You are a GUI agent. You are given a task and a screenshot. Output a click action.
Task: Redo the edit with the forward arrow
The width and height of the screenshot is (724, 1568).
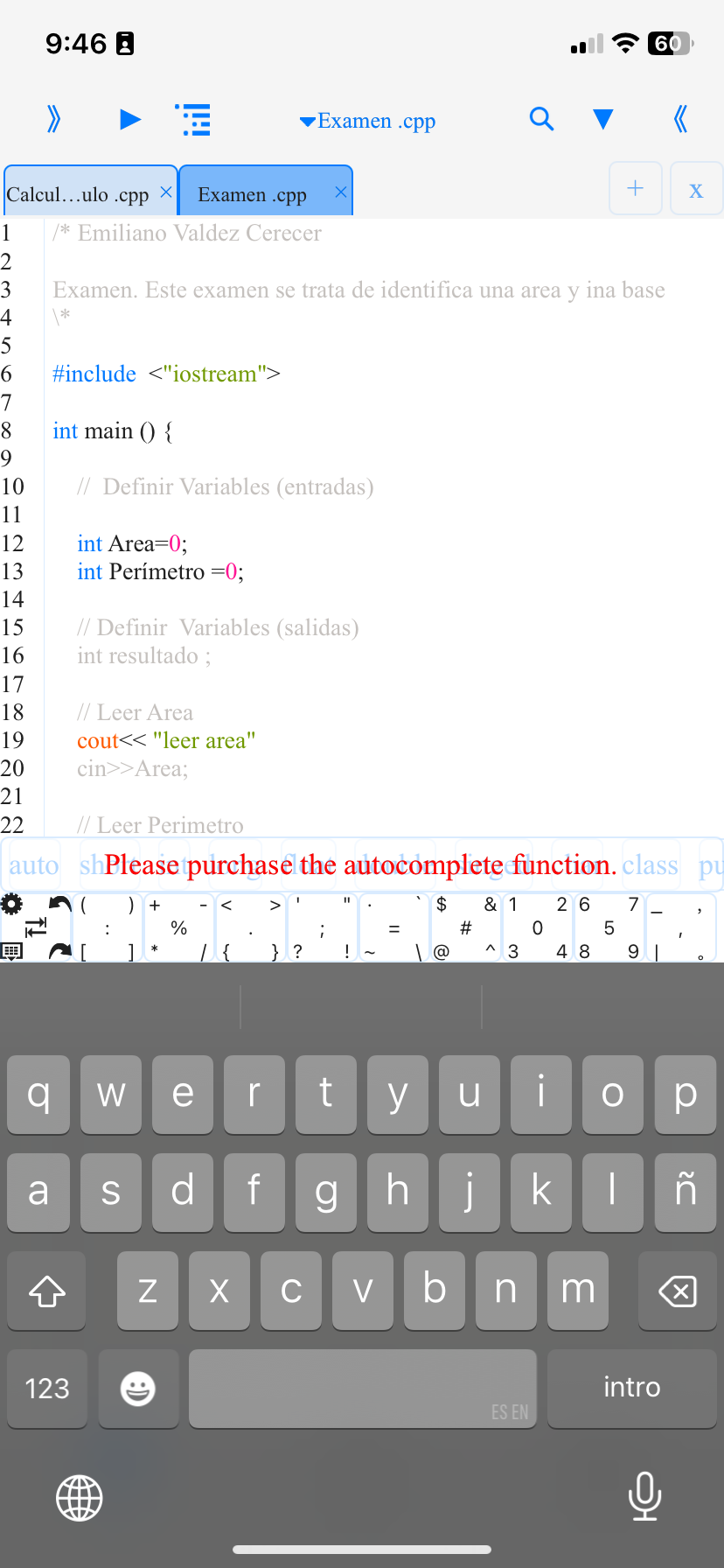(59, 951)
